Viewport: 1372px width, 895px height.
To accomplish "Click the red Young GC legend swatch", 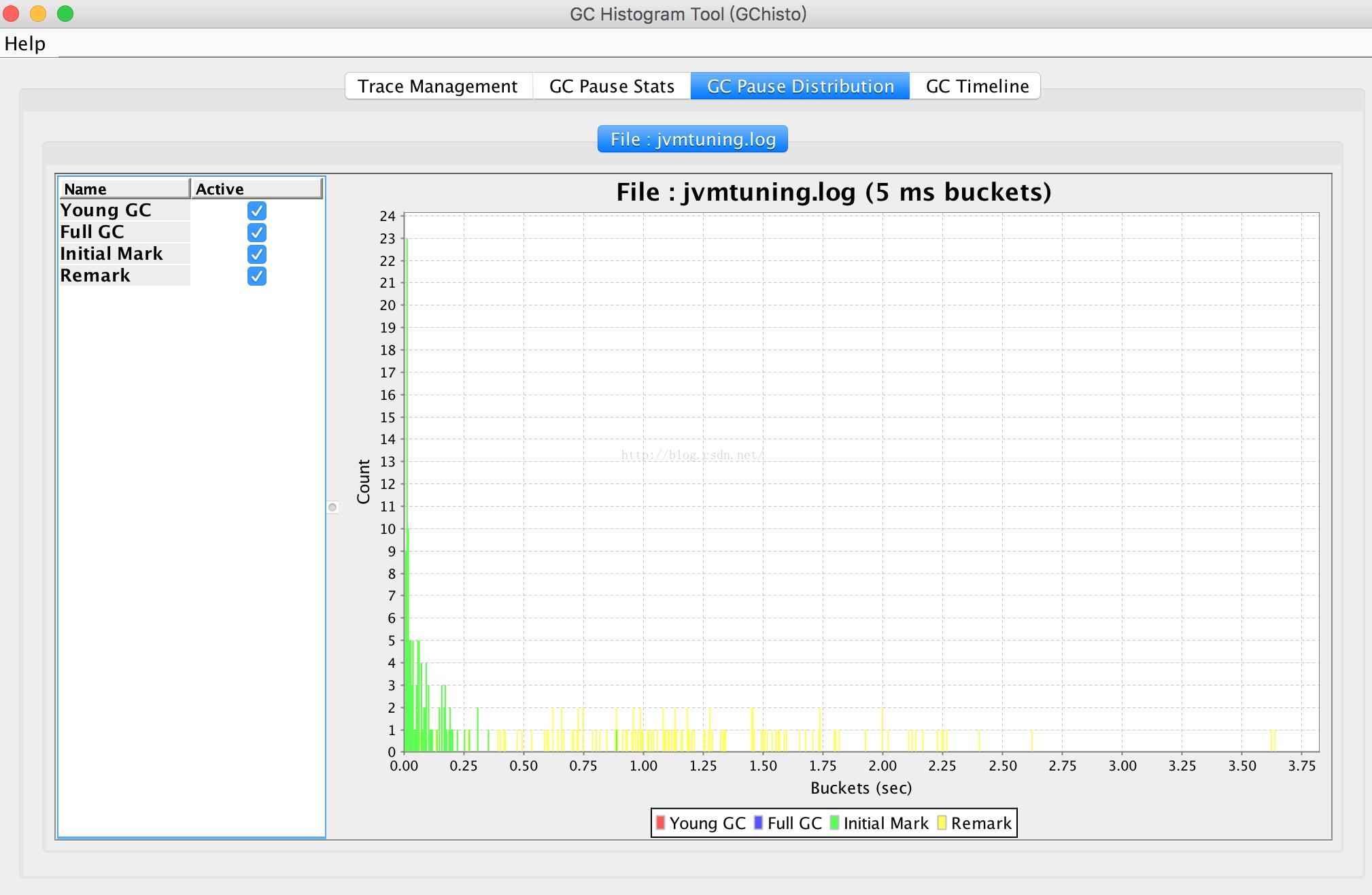I will coord(660,823).
